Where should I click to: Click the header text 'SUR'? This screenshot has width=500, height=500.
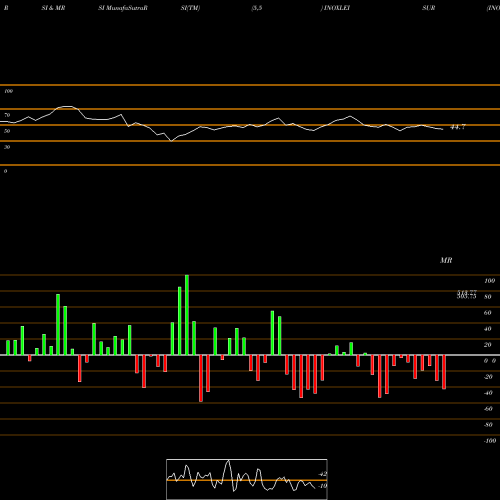pos(429,8)
